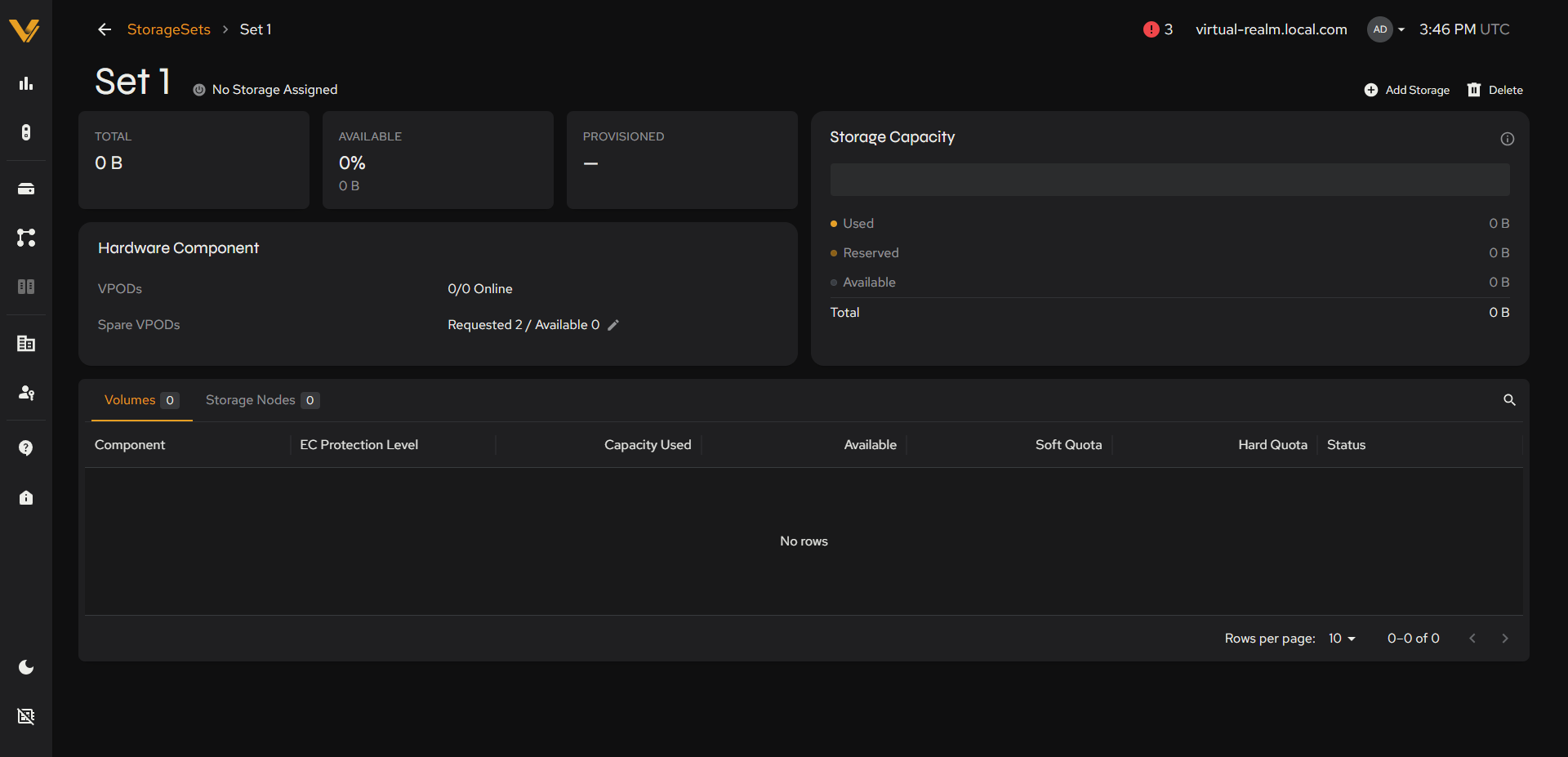
Task: Go back with the left arrow
Action: tap(105, 29)
